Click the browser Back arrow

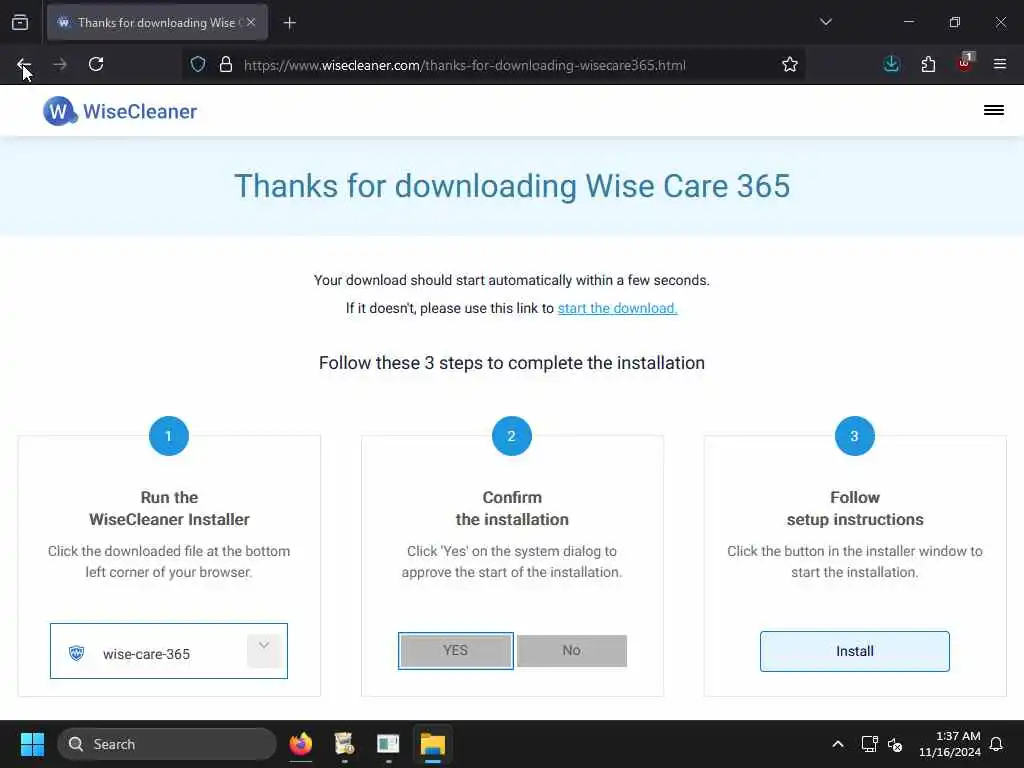[24, 65]
